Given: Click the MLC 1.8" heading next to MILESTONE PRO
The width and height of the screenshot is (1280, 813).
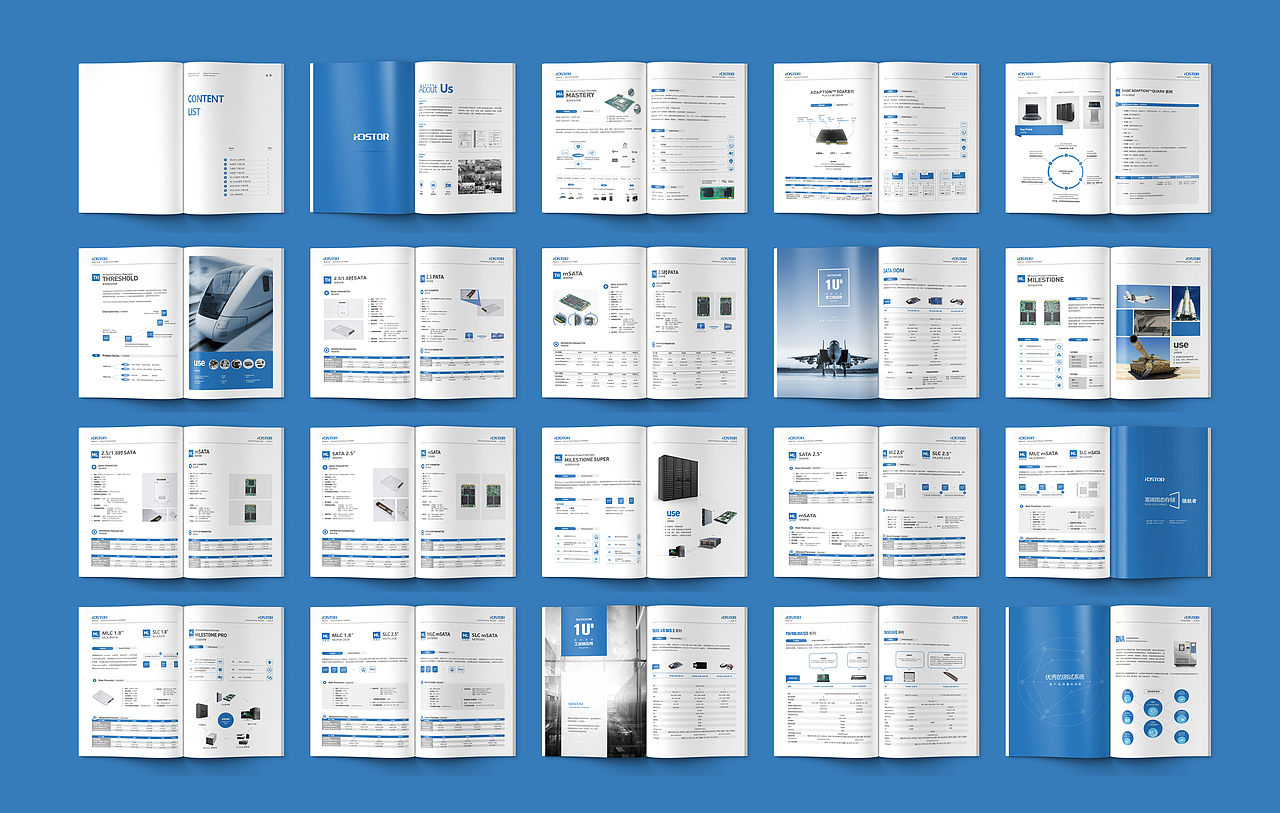Looking at the screenshot, I should point(115,634).
